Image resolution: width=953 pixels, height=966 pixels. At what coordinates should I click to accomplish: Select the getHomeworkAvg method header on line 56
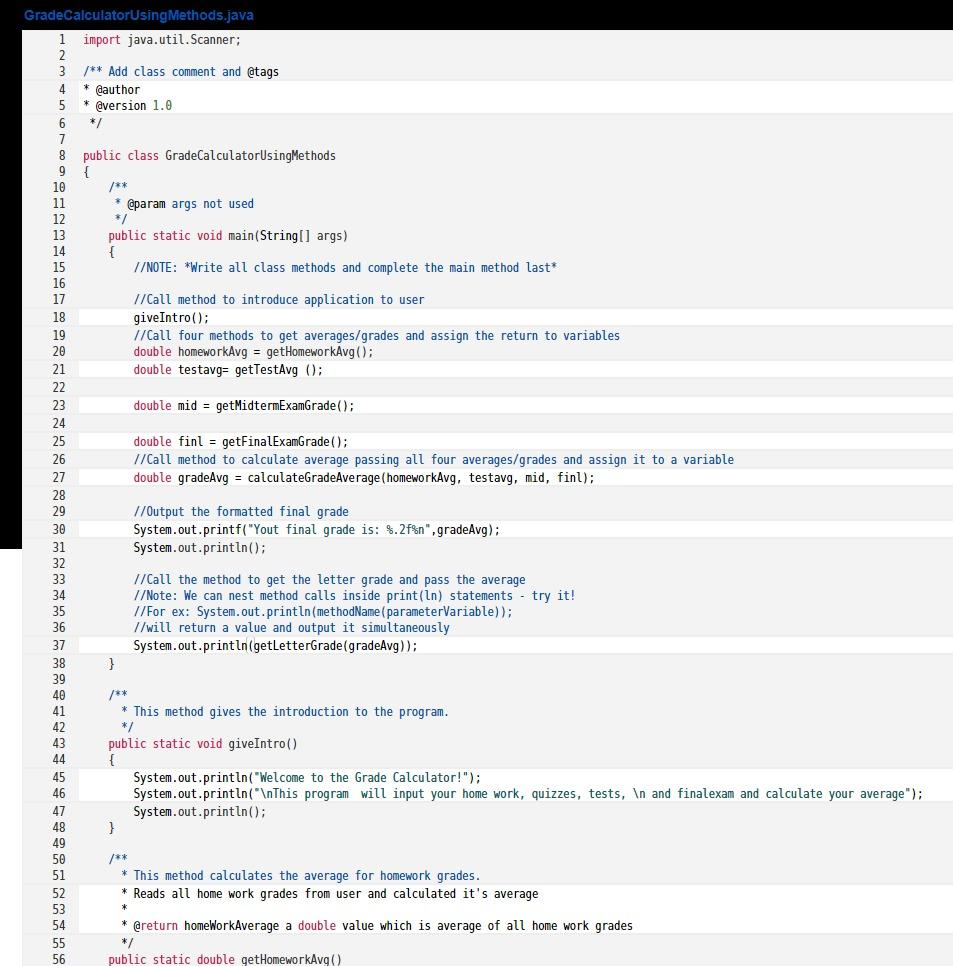(225, 959)
